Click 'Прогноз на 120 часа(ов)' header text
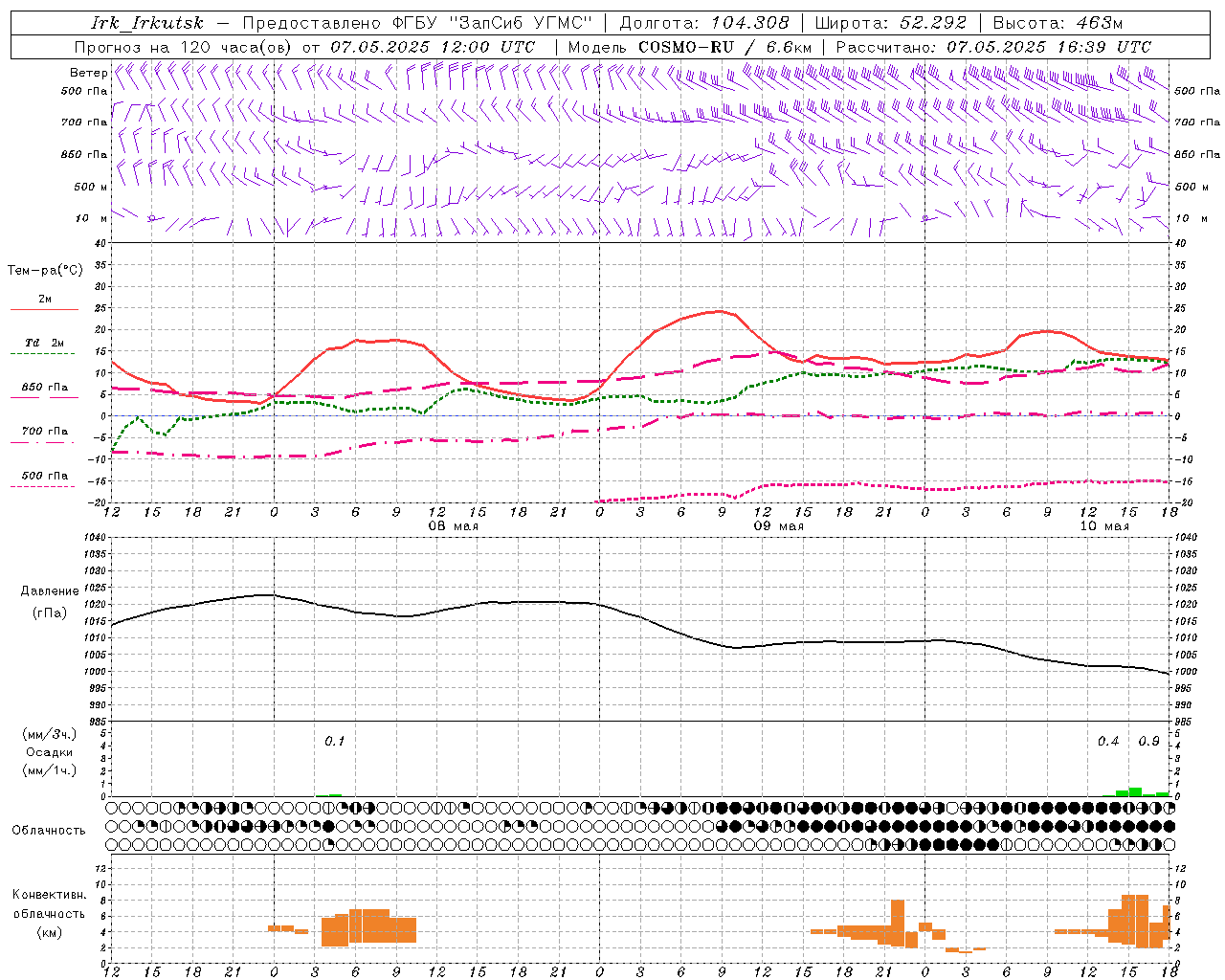This screenshot has width=1225, height=980. click(x=184, y=47)
